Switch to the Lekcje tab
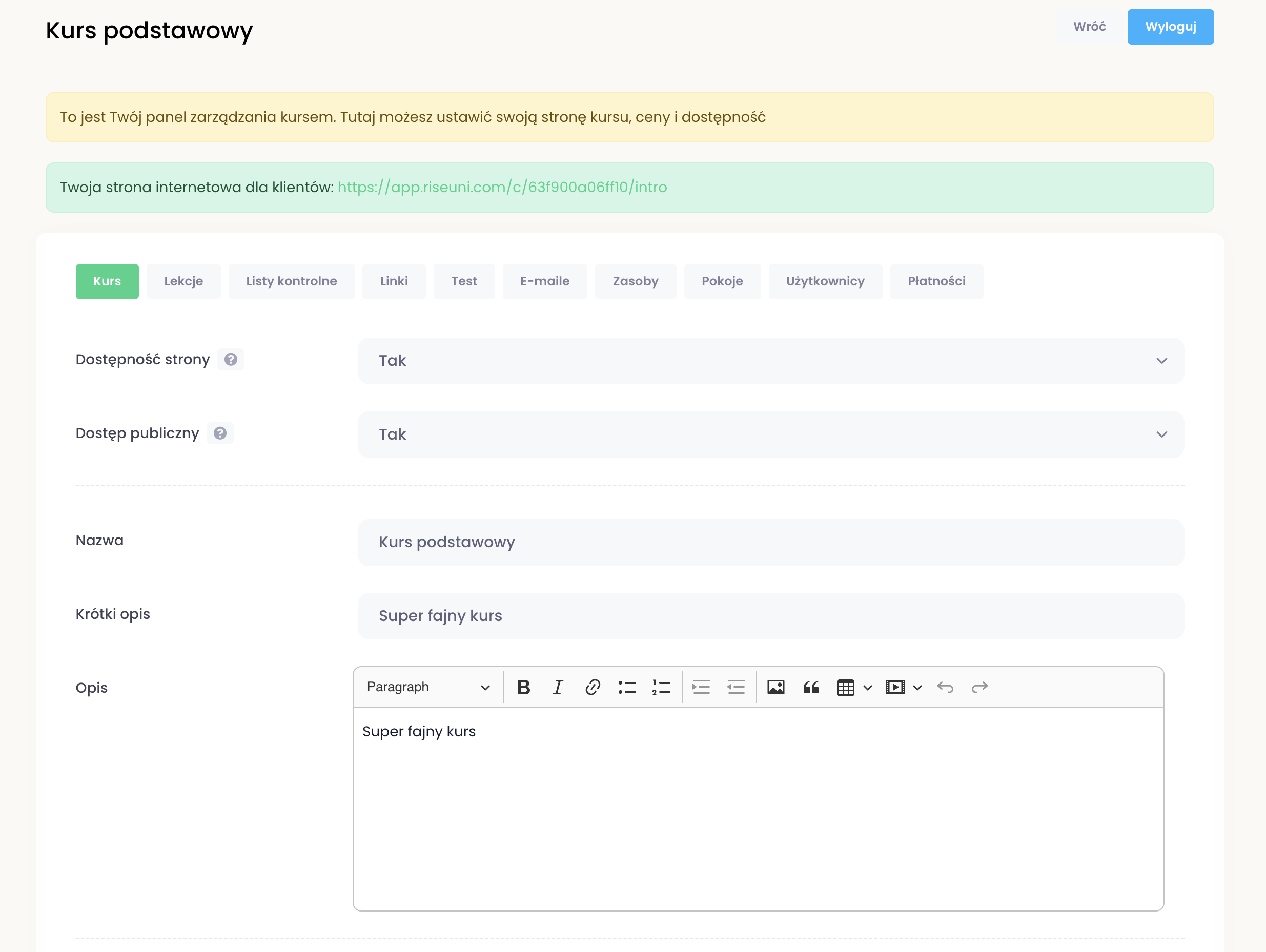The image size is (1266, 952). [x=183, y=281]
